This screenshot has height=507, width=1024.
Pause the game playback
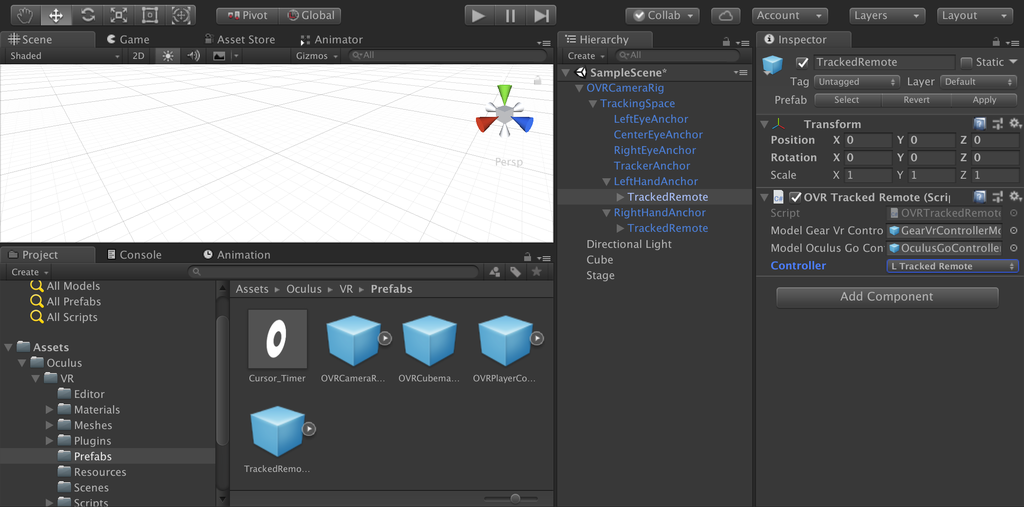pos(511,15)
